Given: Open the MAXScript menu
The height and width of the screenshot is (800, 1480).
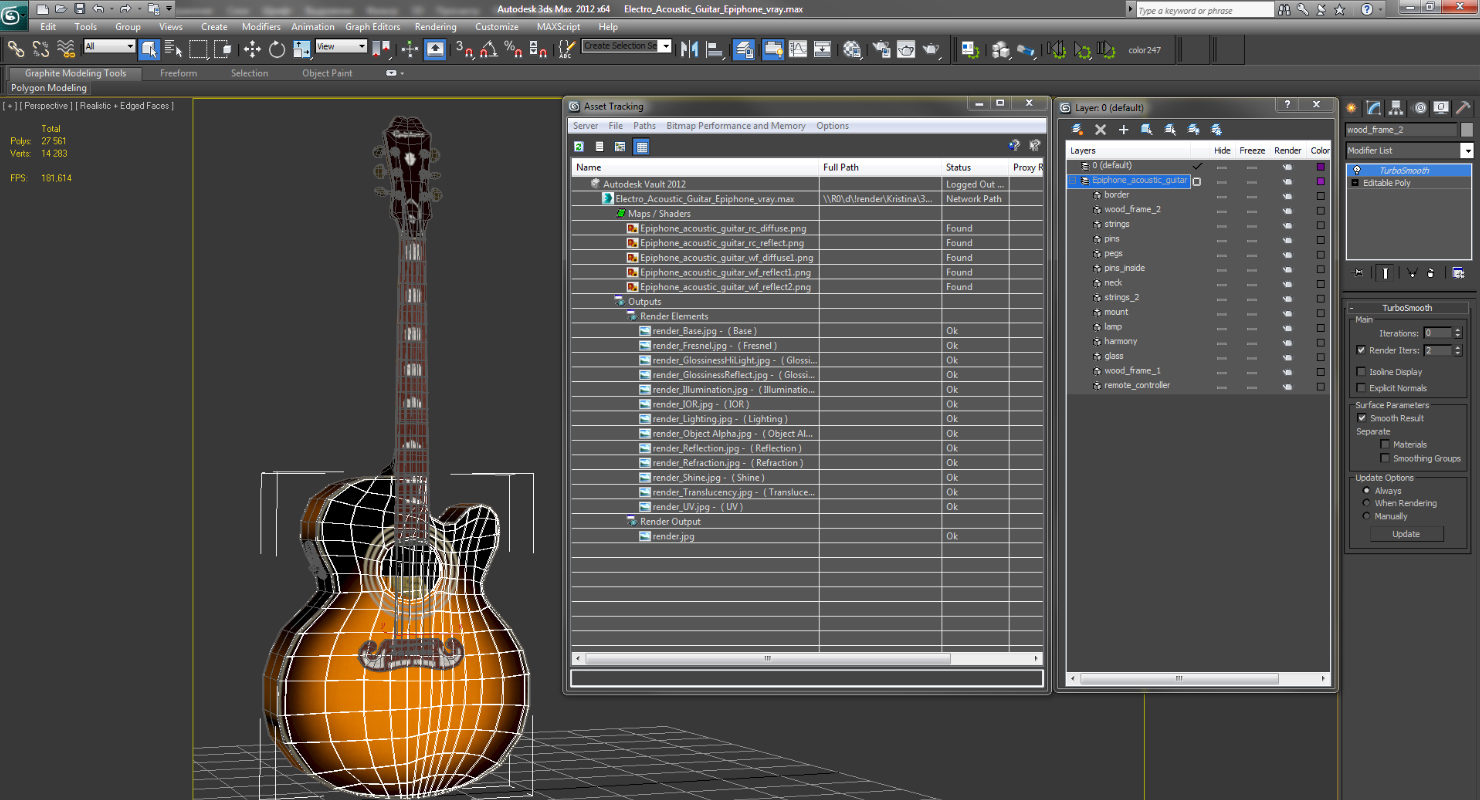Looking at the screenshot, I should coord(558,27).
